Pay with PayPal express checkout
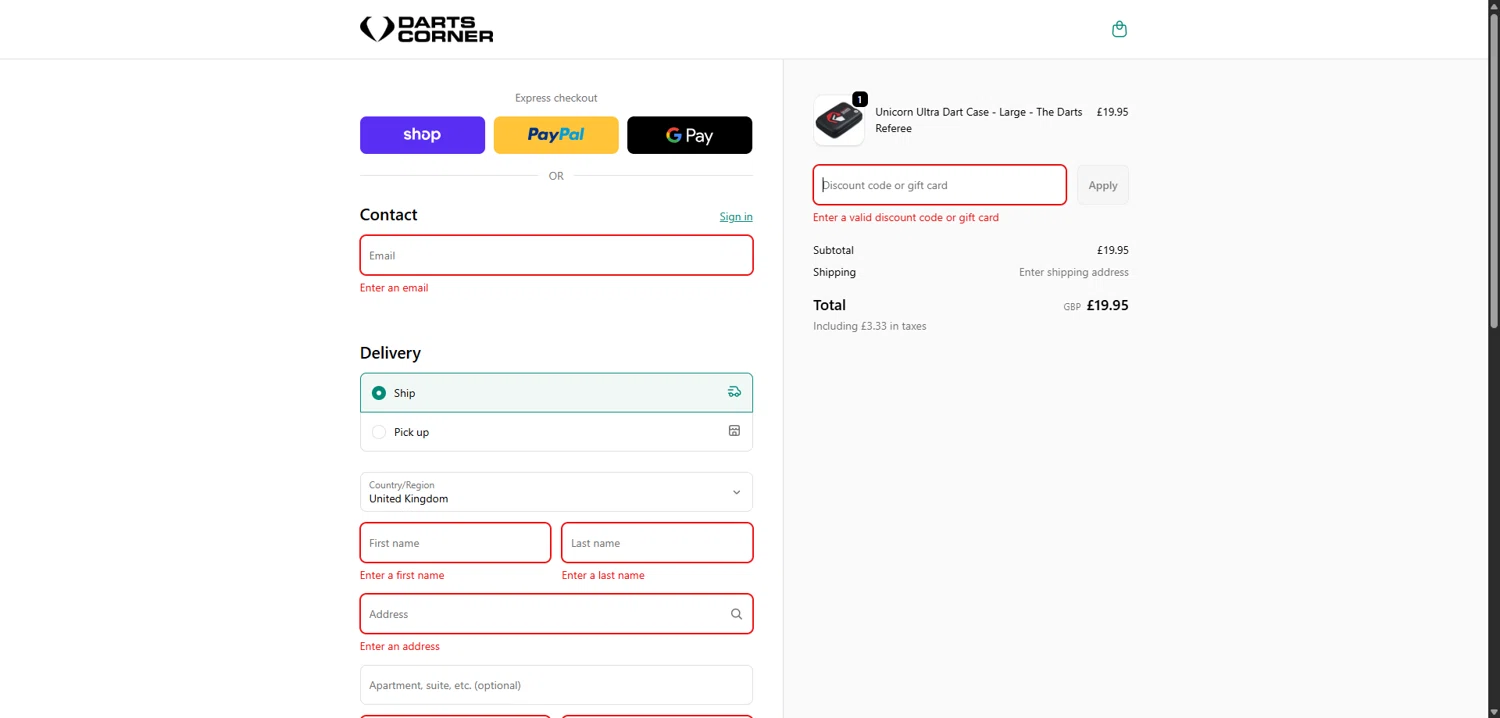This screenshot has width=1500, height=718. coord(556,135)
